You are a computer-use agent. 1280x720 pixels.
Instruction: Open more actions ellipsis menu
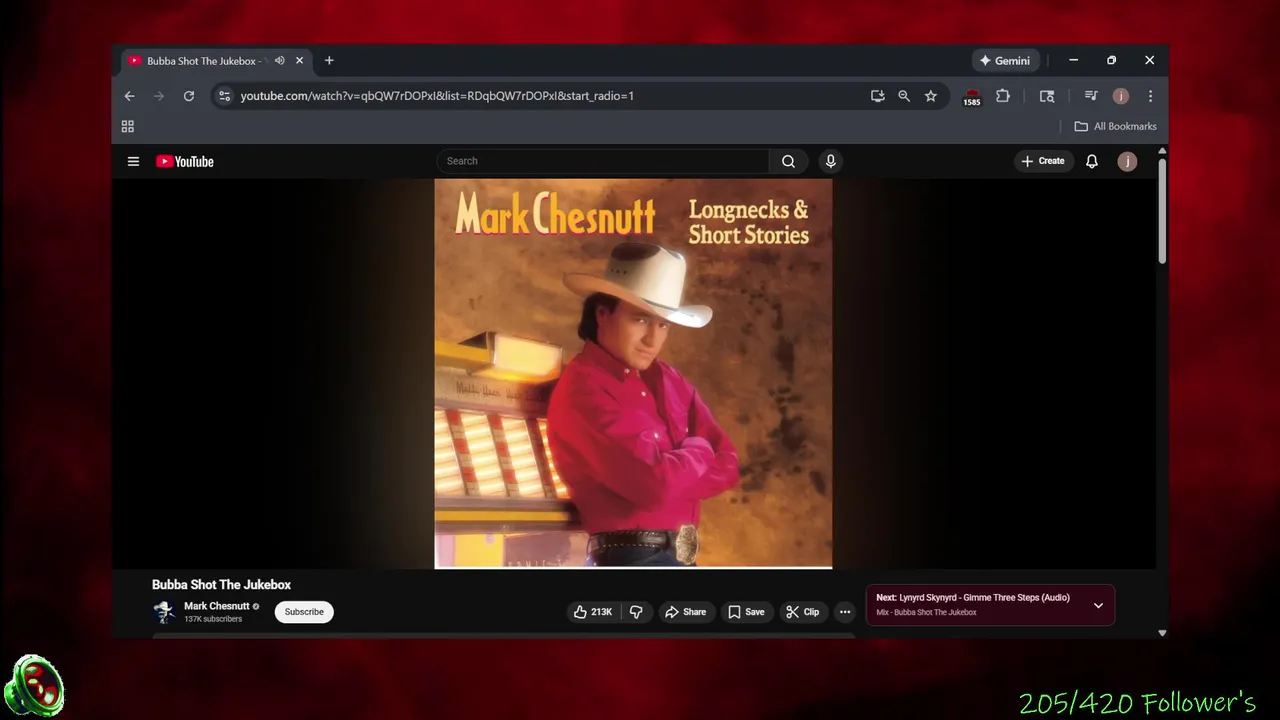pyautogui.click(x=845, y=612)
